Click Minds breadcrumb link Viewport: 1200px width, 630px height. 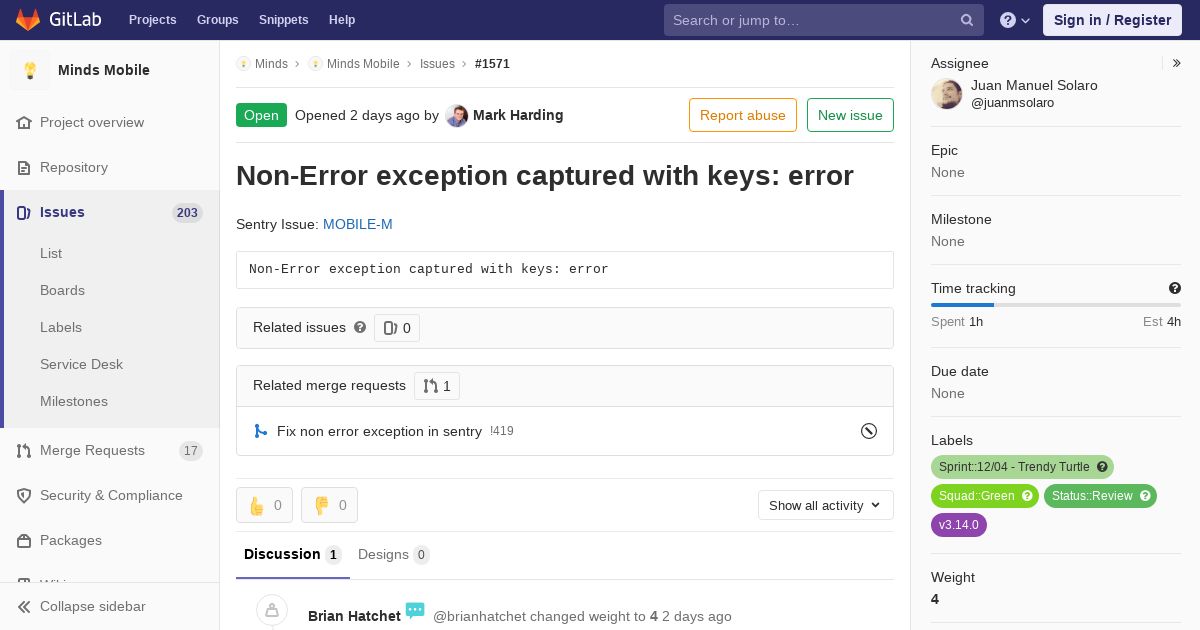(271, 64)
